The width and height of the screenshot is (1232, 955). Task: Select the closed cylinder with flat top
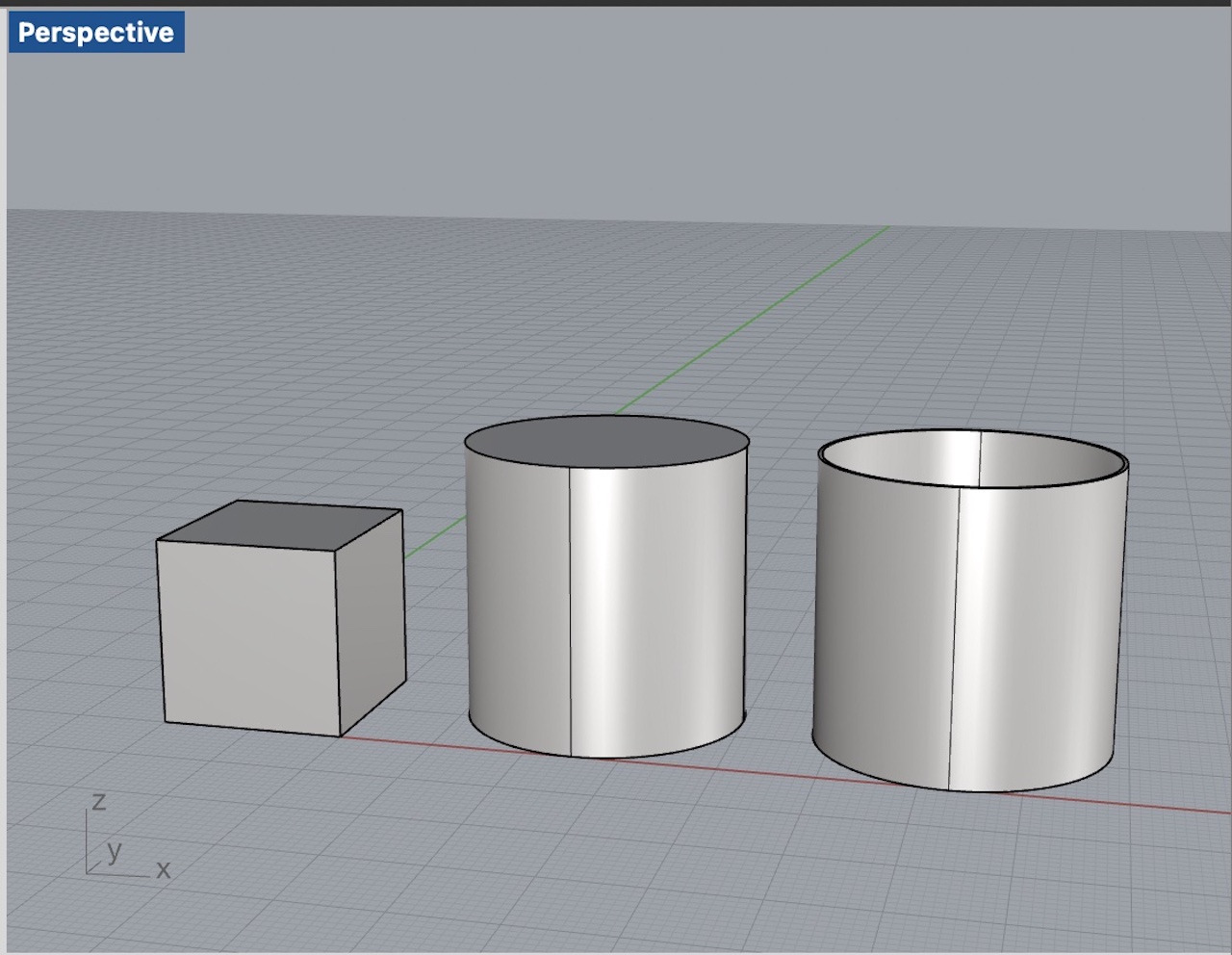click(606, 586)
